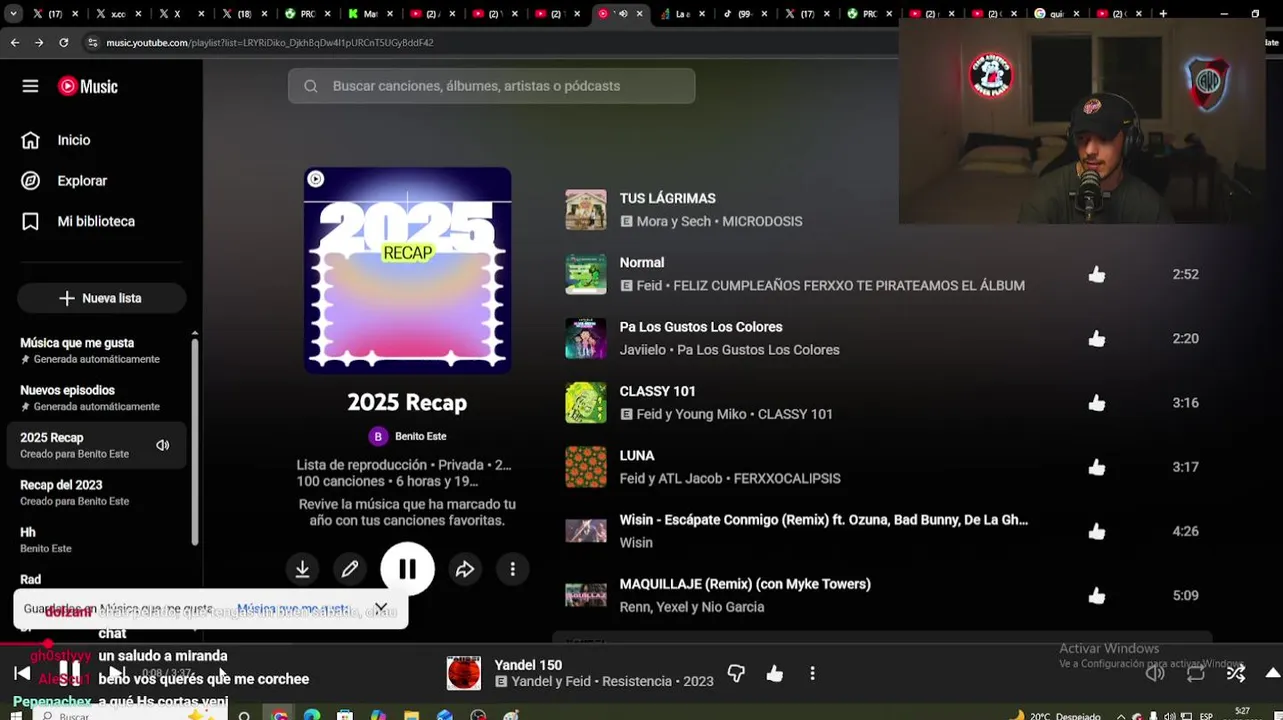Switch to the 'La e' browser tab

pyautogui.click(x=682, y=14)
